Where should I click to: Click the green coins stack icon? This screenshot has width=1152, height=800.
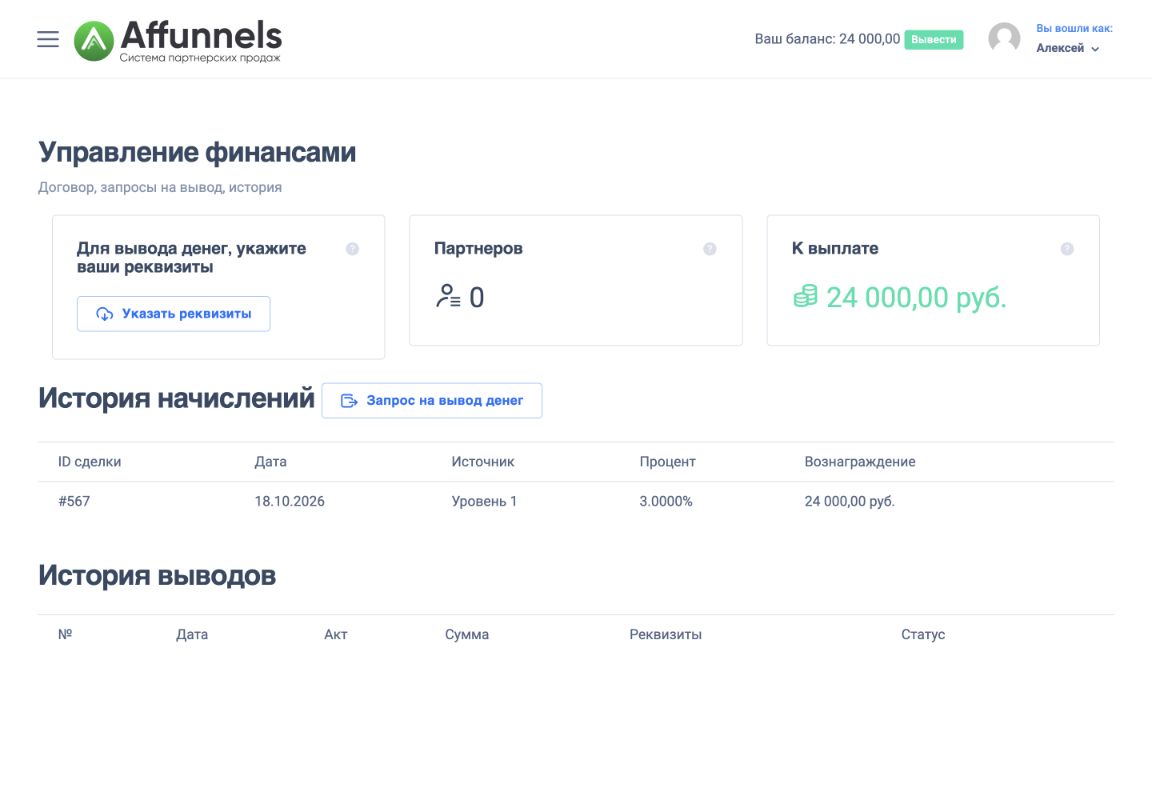coord(805,296)
